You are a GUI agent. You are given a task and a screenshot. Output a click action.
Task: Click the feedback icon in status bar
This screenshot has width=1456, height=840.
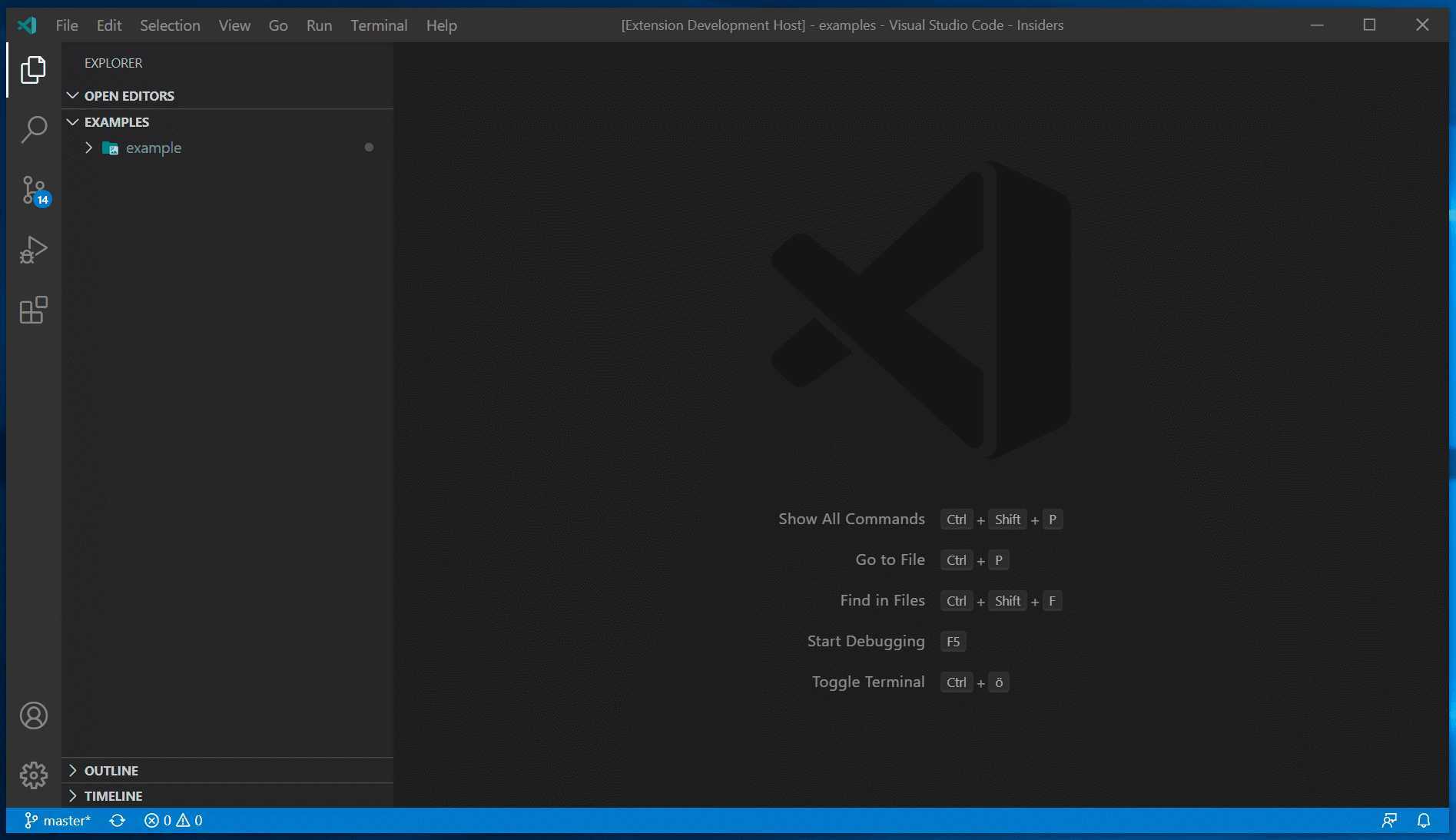coord(1389,821)
